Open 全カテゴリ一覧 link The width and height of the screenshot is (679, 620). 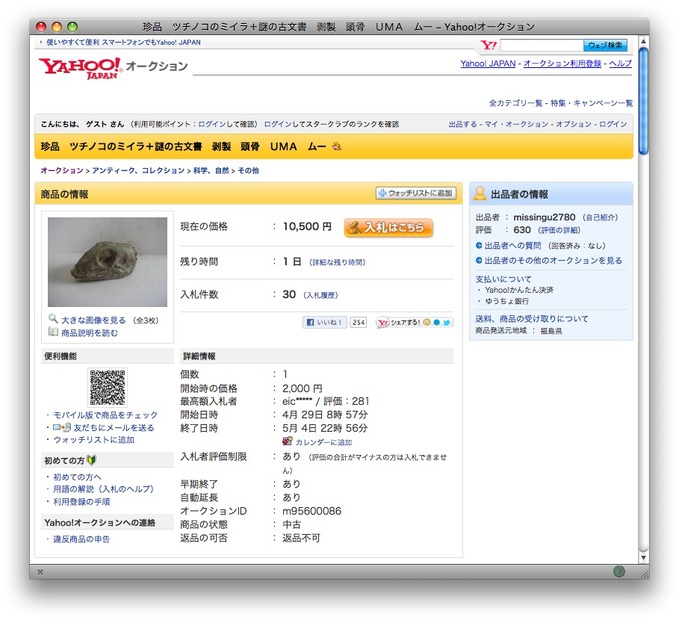(516, 103)
